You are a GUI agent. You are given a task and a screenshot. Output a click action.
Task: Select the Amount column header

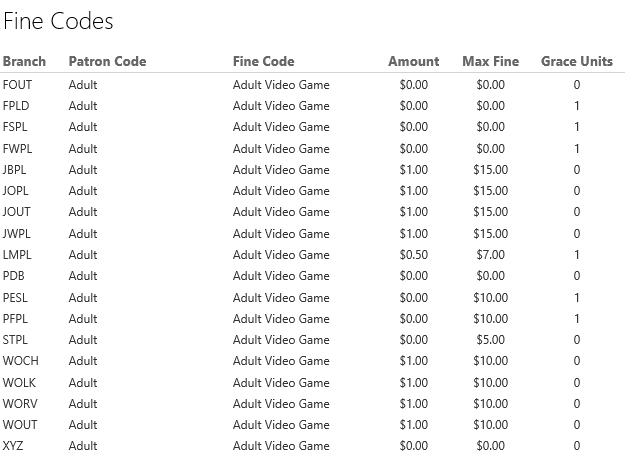pos(413,61)
